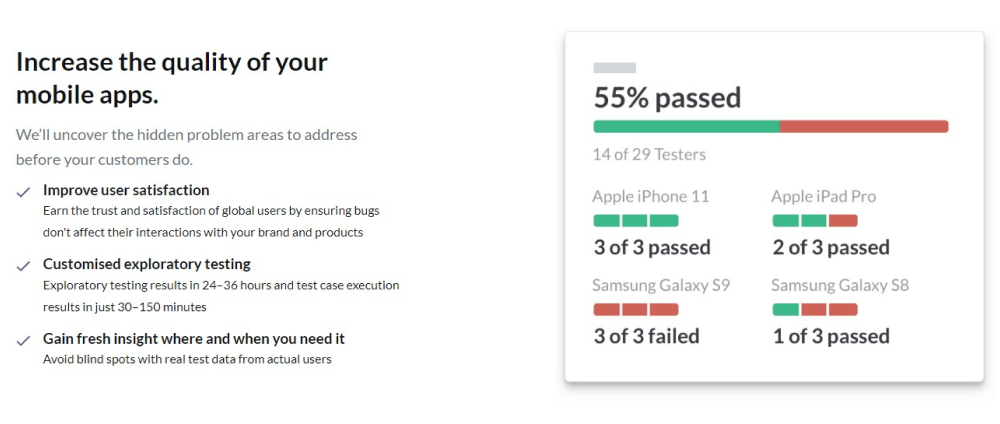Screen dimensions: 1000x424
Task: Click the 1 of 3 passed result
Action: coord(830,336)
